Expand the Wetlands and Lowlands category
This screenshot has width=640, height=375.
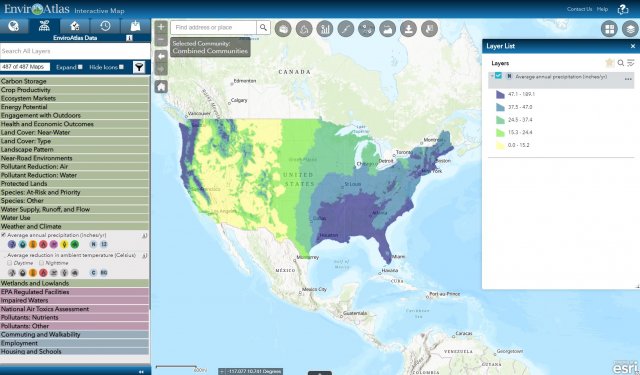(x=75, y=283)
